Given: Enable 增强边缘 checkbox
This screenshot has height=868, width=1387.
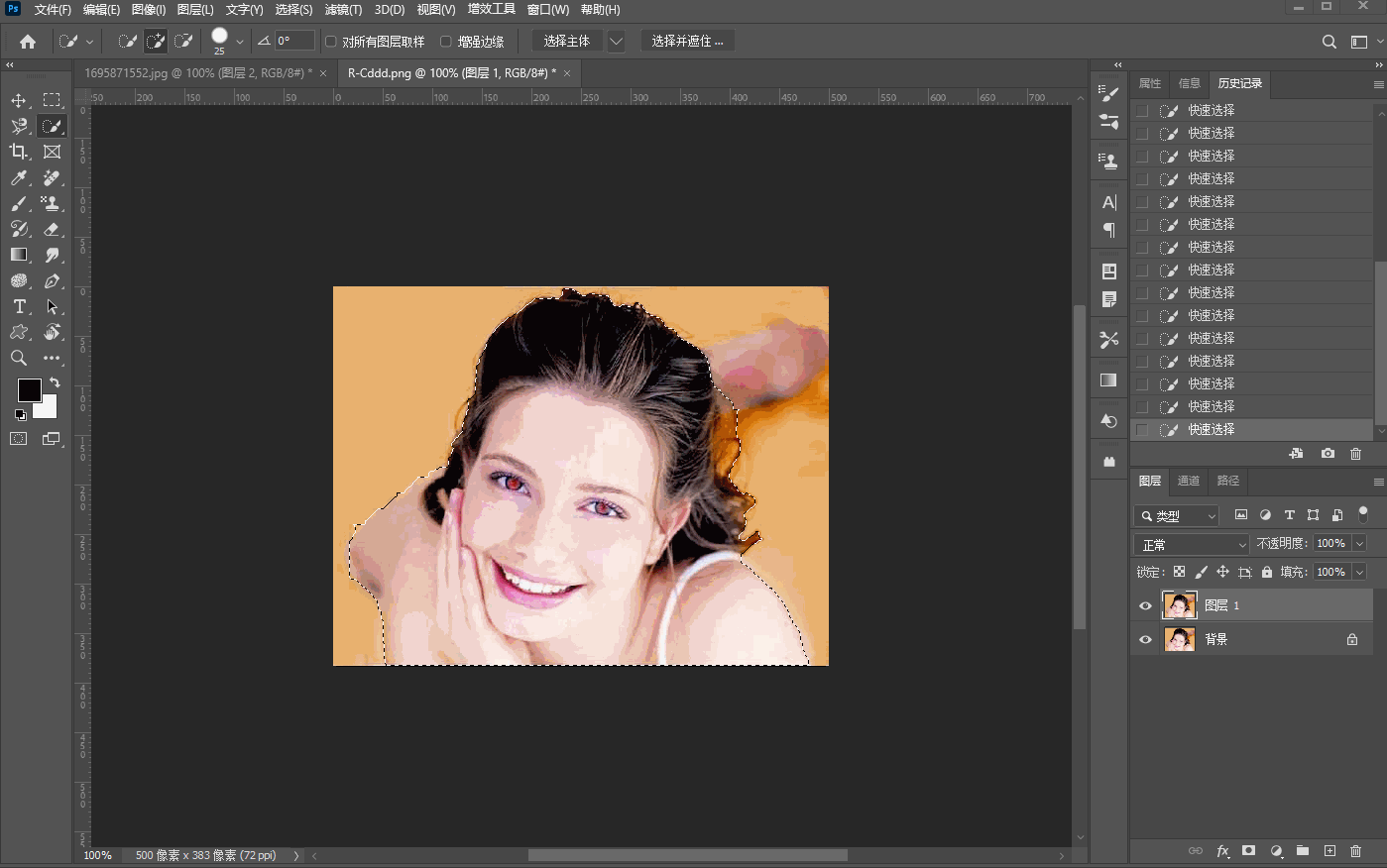Looking at the screenshot, I should (x=446, y=42).
